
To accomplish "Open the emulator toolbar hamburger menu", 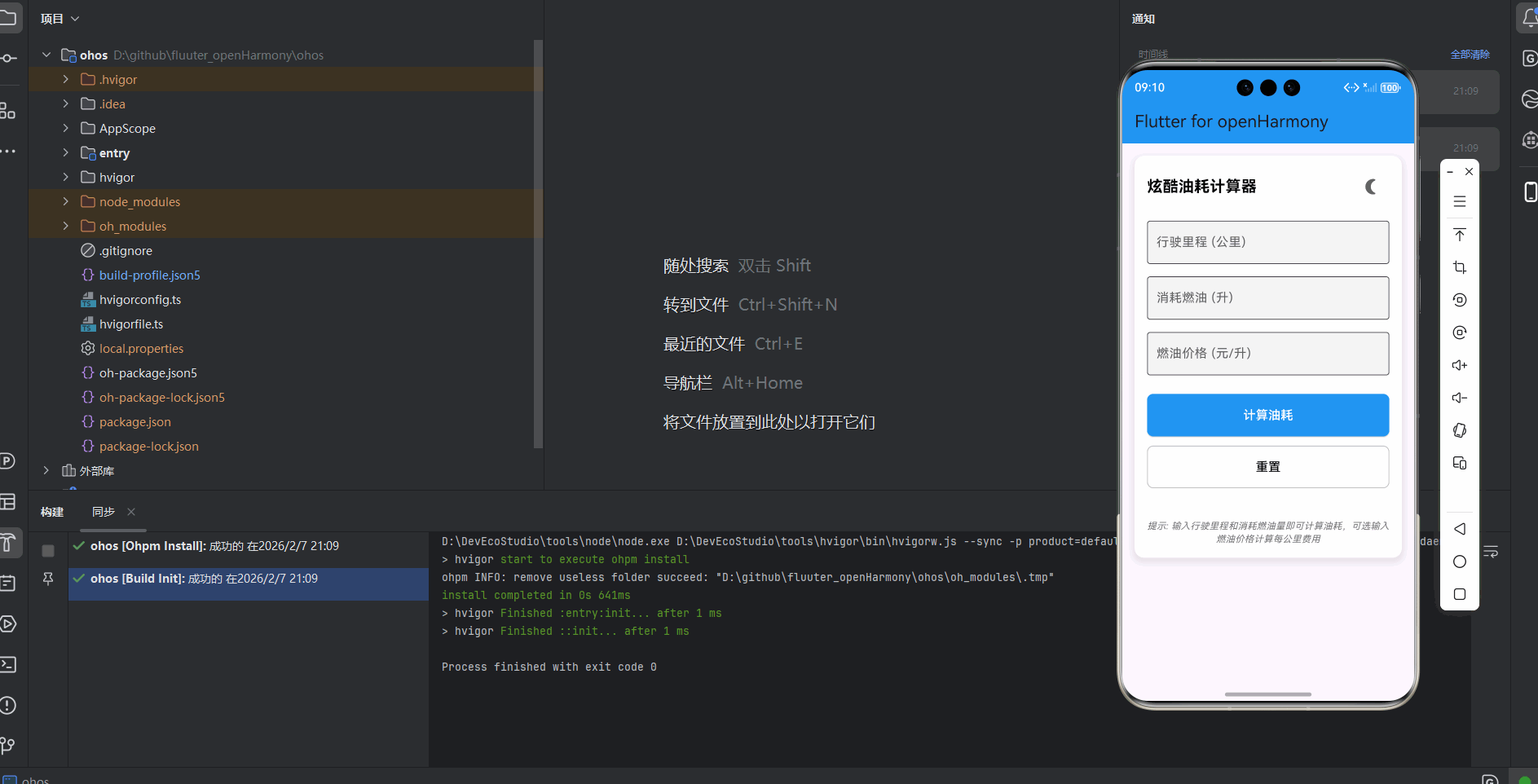I will (1460, 201).
